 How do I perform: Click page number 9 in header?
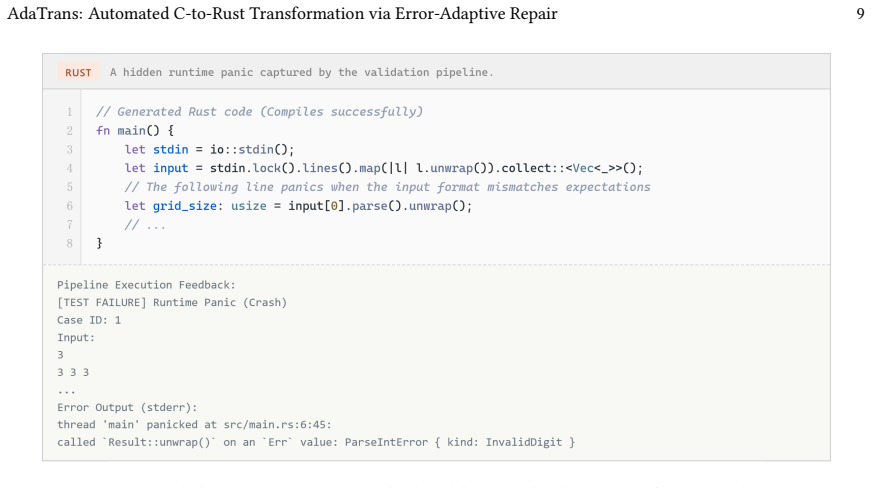(x=860, y=13)
